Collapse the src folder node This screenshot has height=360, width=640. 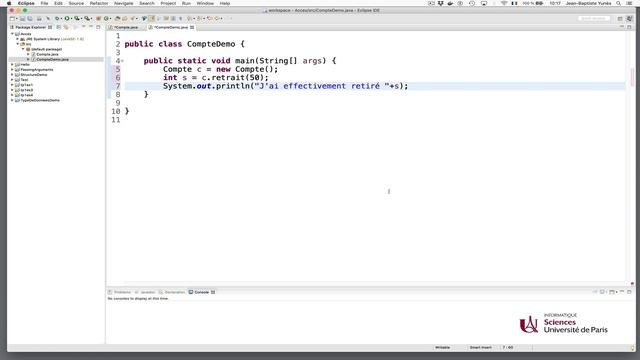coord(18,44)
